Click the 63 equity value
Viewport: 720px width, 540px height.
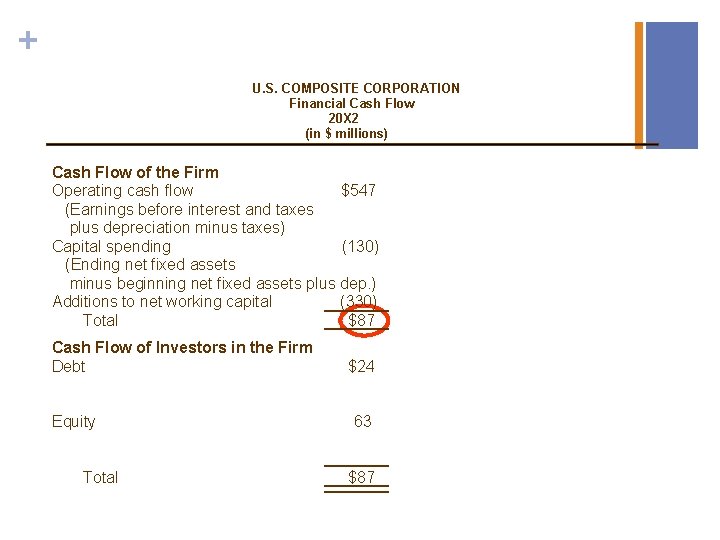362,421
